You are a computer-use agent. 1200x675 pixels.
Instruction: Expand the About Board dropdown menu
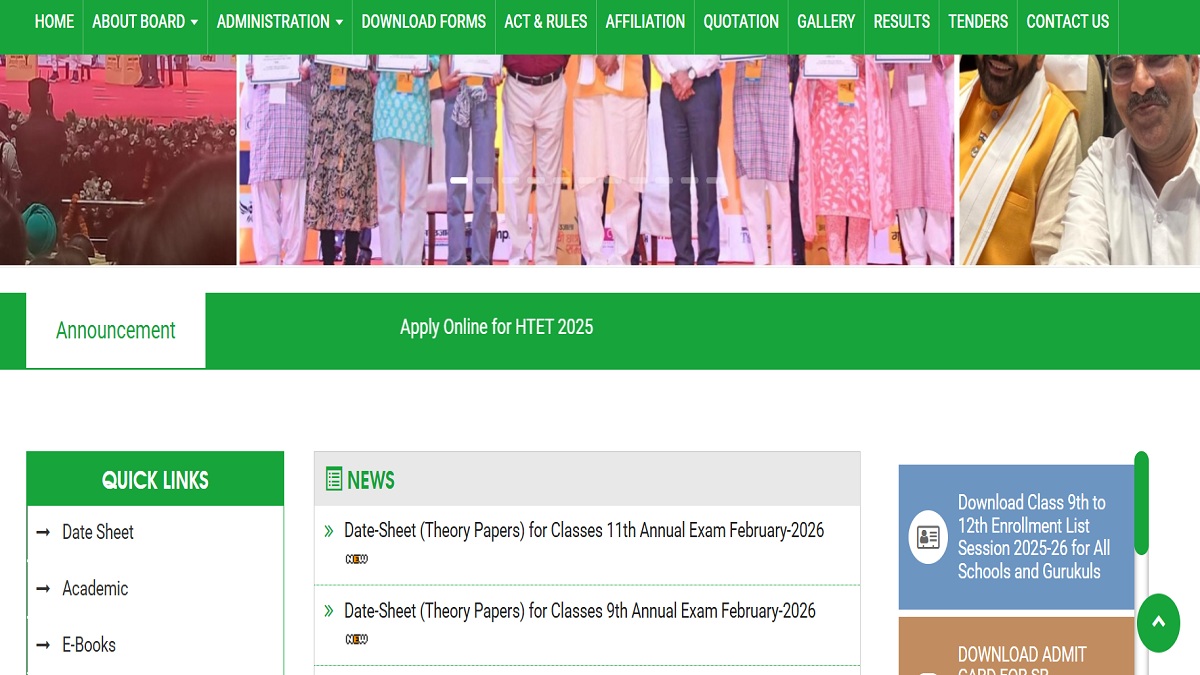pyautogui.click(x=145, y=21)
